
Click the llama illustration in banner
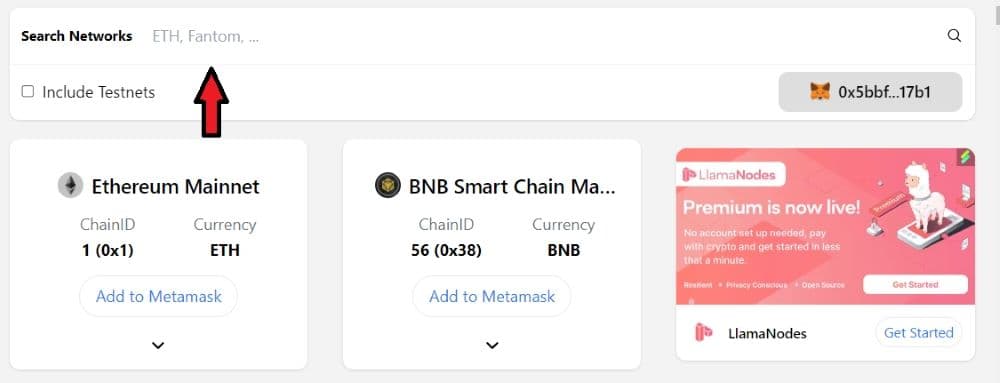click(920, 199)
